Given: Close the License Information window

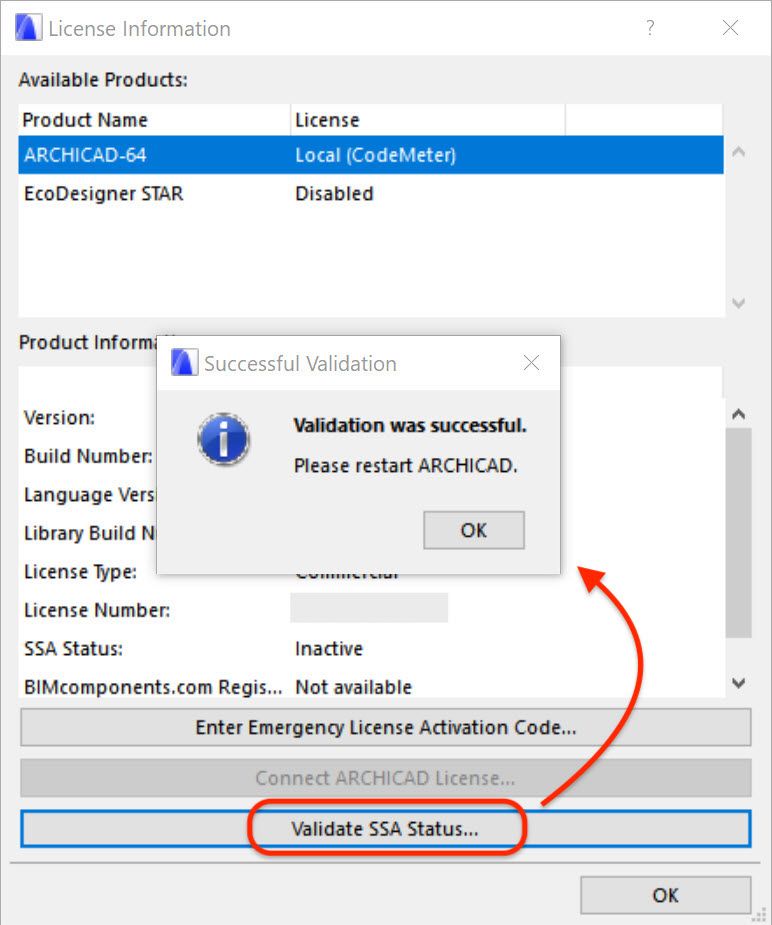Looking at the screenshot, I should pyautogui.click(x=730, y=27).
